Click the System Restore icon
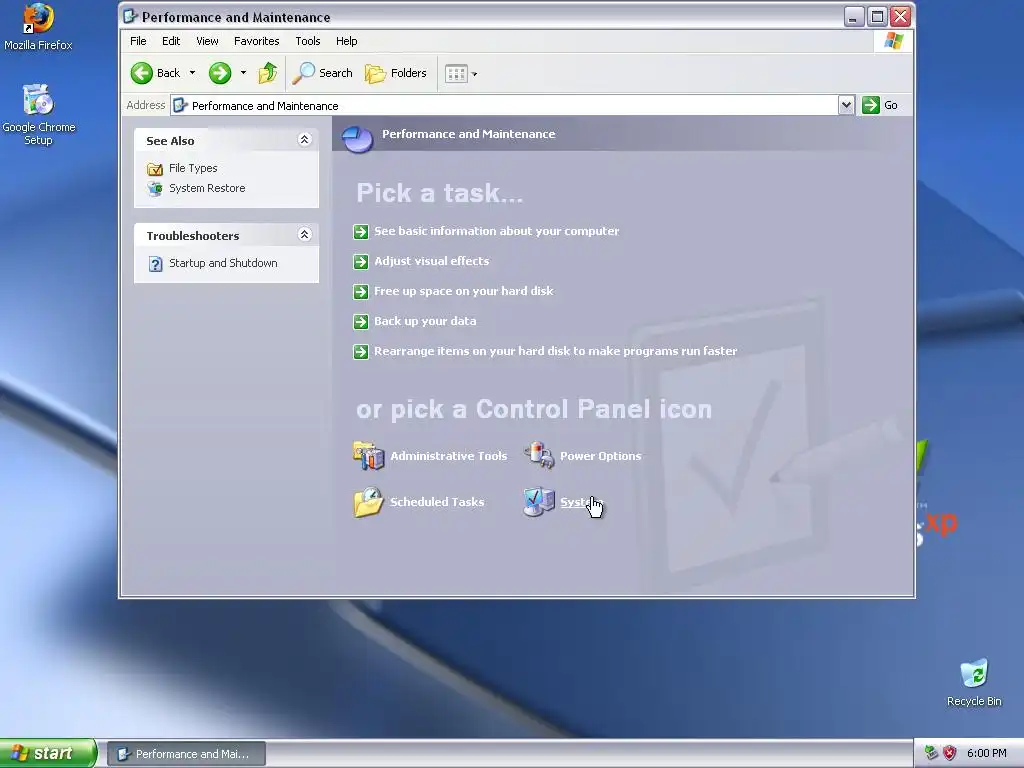This screenshot has height=768, width=1024. click(155, 189)
